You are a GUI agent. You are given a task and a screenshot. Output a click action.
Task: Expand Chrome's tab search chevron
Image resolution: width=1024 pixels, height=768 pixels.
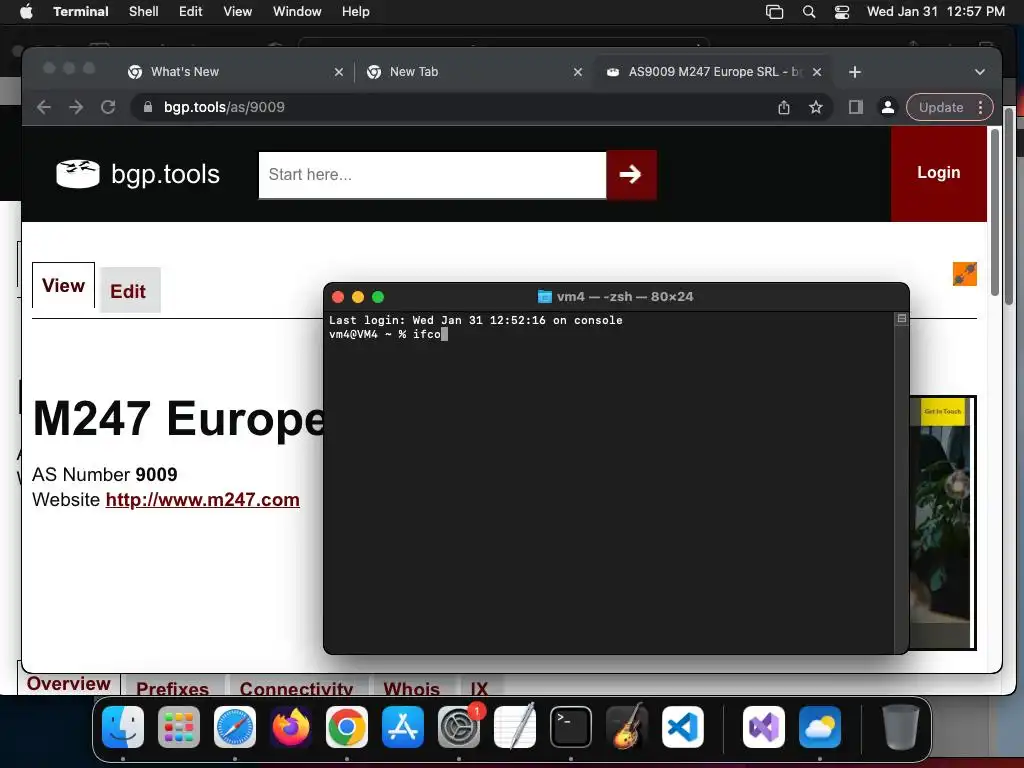coord(980,72)
